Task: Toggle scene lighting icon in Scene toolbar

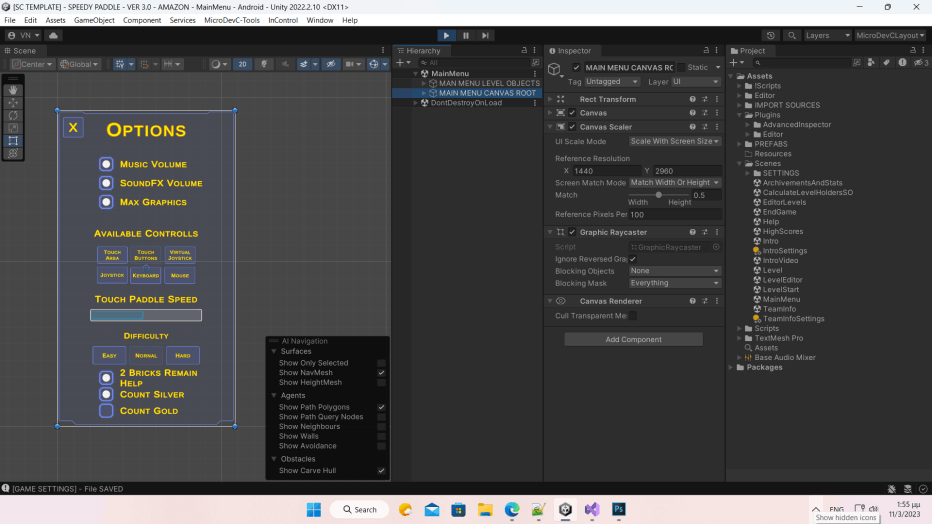Action: (x=264, y=64)
